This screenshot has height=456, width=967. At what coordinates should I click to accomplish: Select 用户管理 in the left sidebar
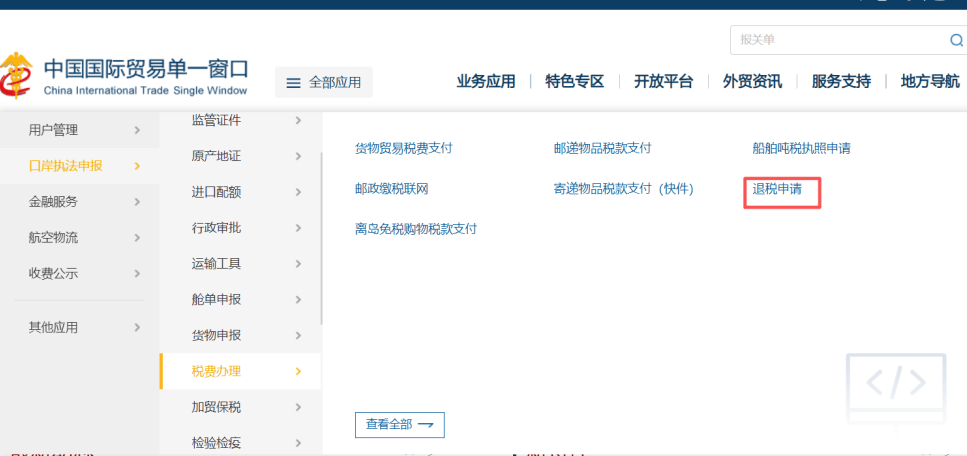80,130
